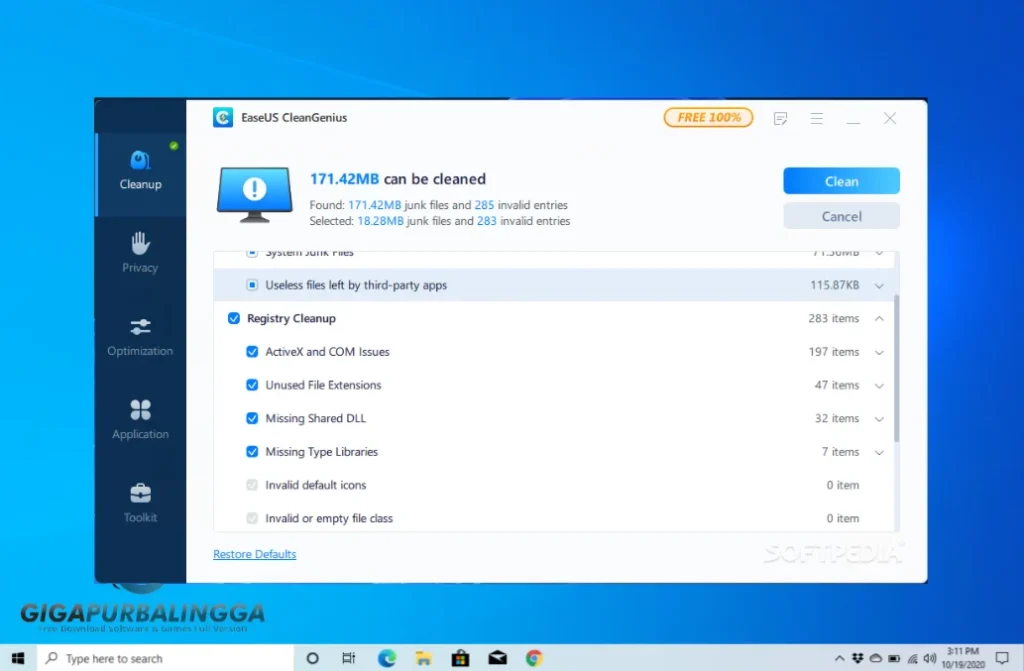Click the speaker icon in system tray

click(930, 658)
